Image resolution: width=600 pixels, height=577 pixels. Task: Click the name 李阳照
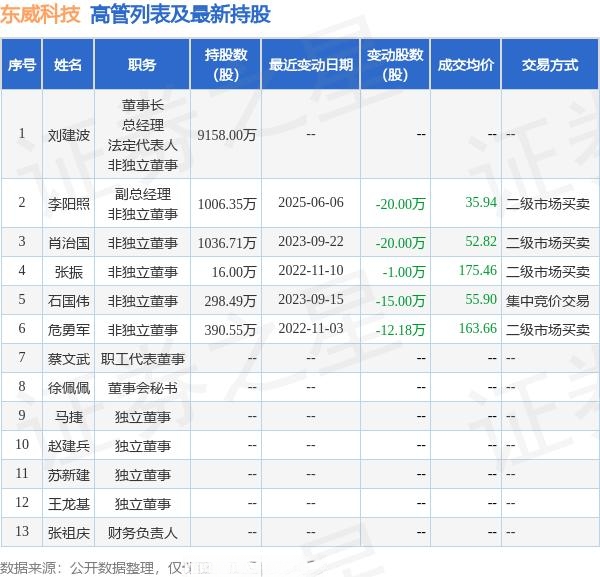point(69,204)
